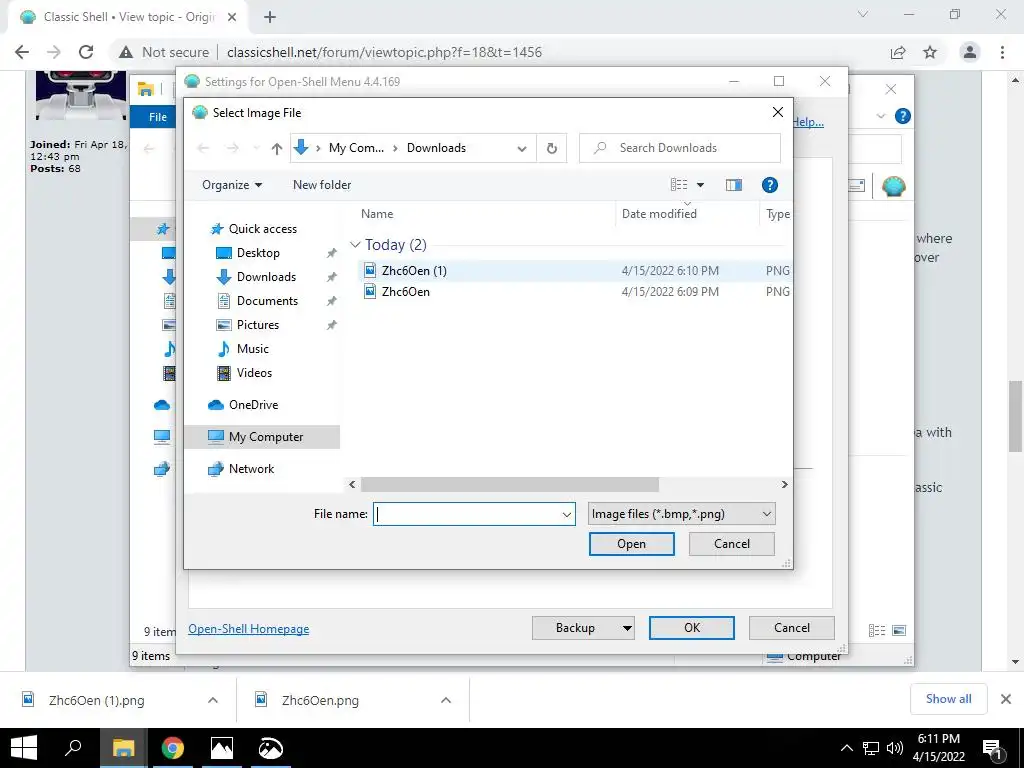Close the Select Image File dialog
Screen dimensions: 1024x768
[x=778, y=112]
